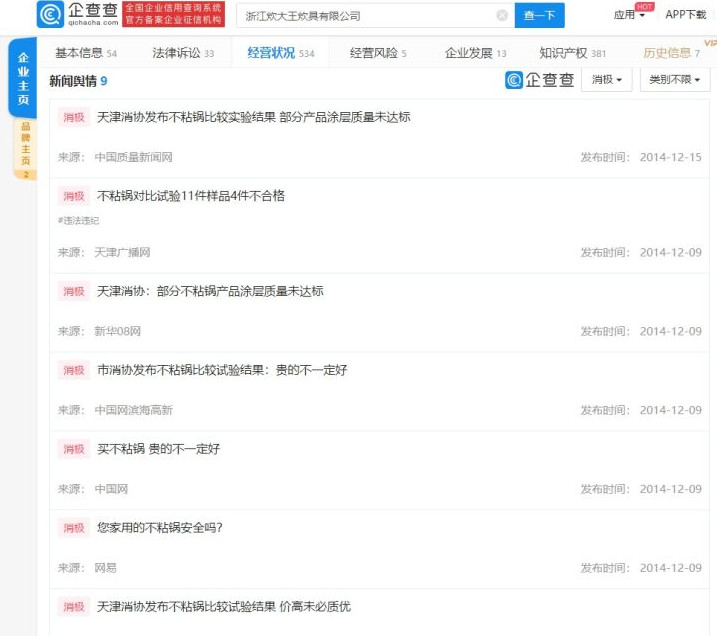The image size is (717, 636).
Task: Open news 天津消协发布不粘锅比较试验结果 价高未必质优
Action: tap(224, 607)
